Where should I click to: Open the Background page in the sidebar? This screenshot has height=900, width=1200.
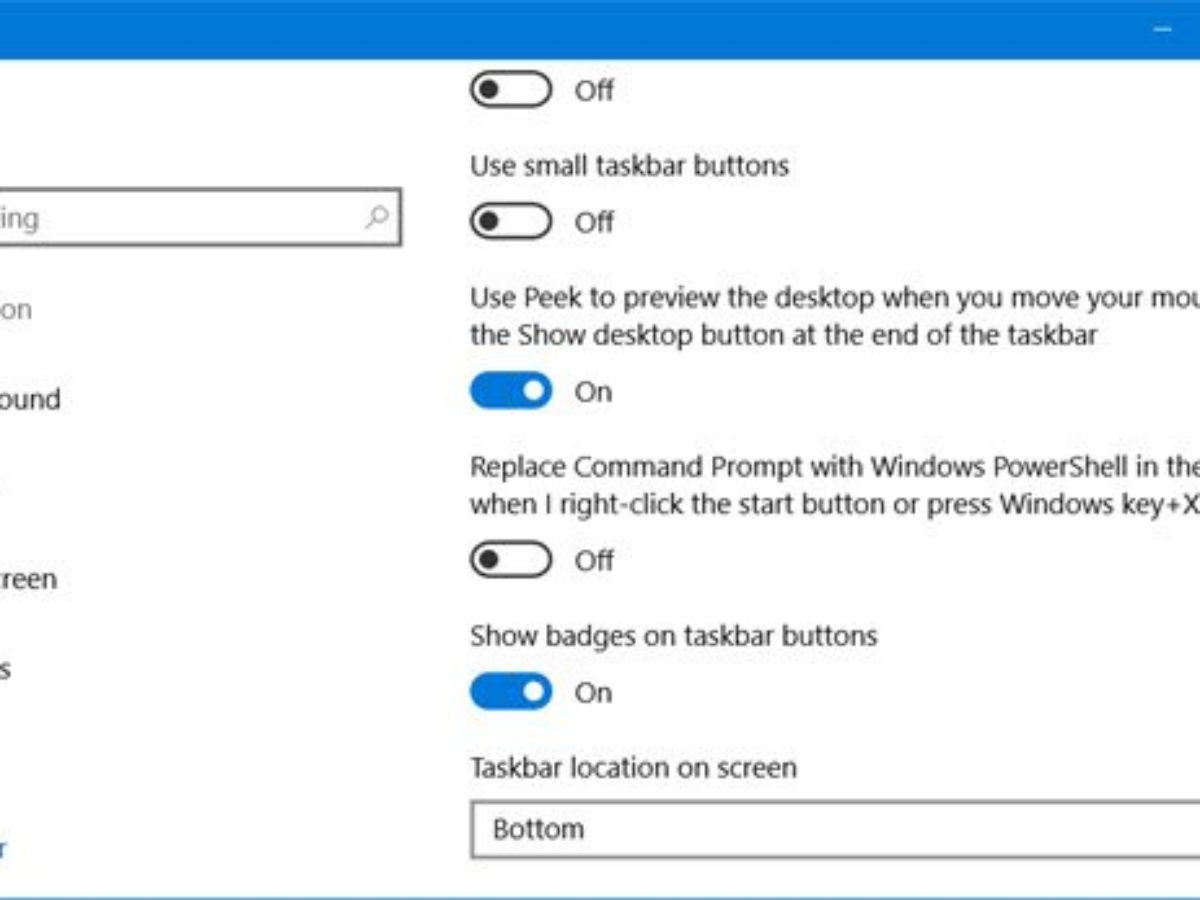click(x=30, y=399)
